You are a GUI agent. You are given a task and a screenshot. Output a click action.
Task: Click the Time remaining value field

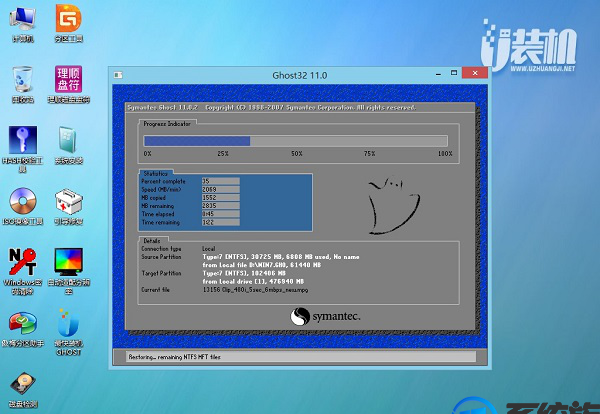point(220,222)
